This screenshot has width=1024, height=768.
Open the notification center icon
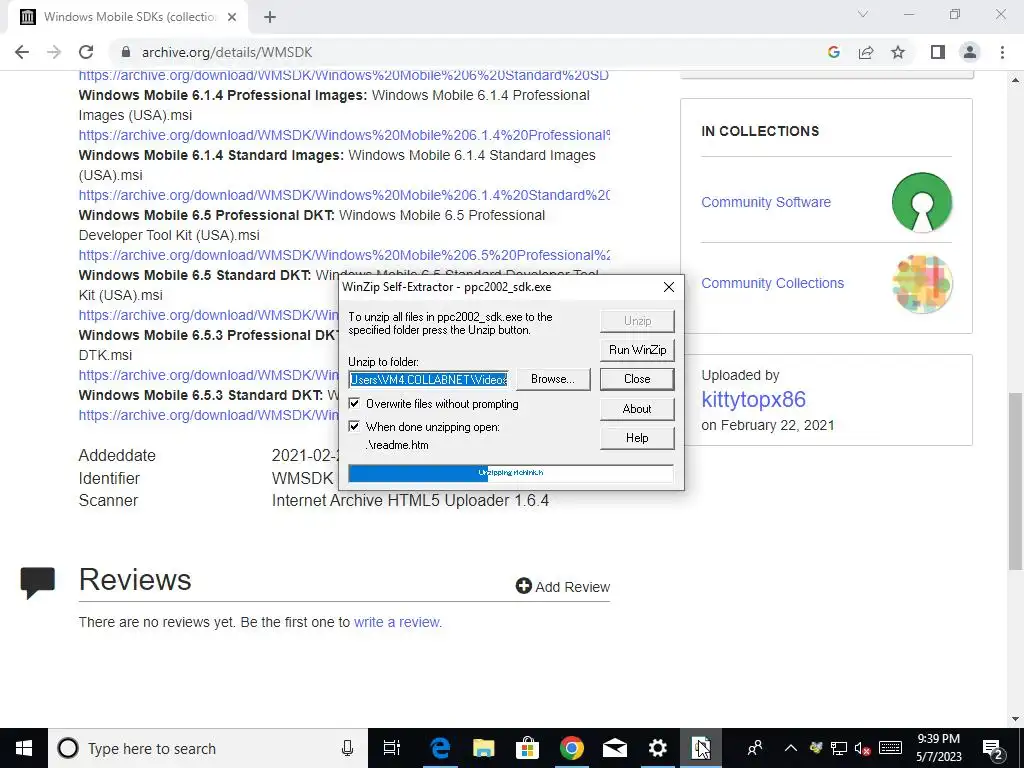click(x=993, y=748)
